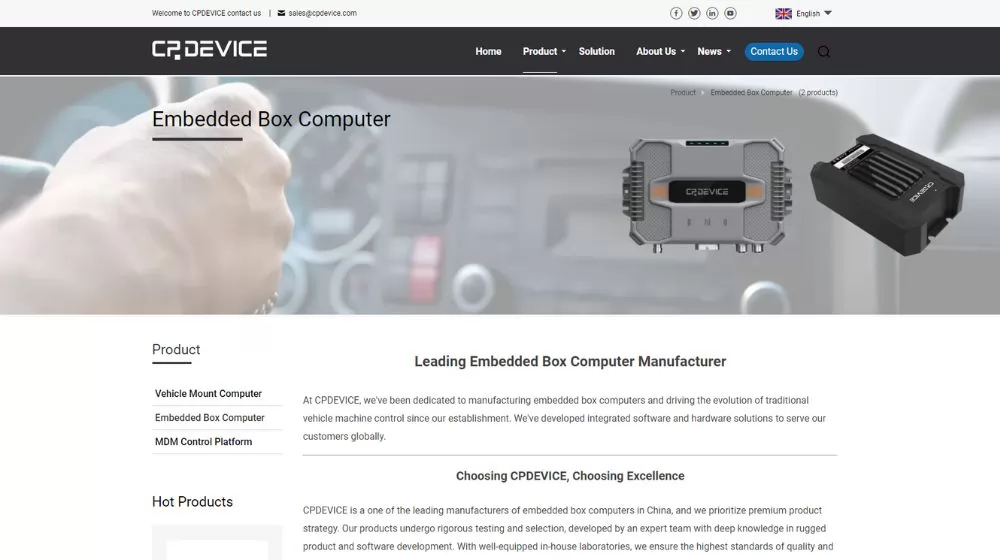Image resolution: width=1000 pixels, height=560 pixels.
Task: Click the English language label
Action: click(x=808, y=13)
